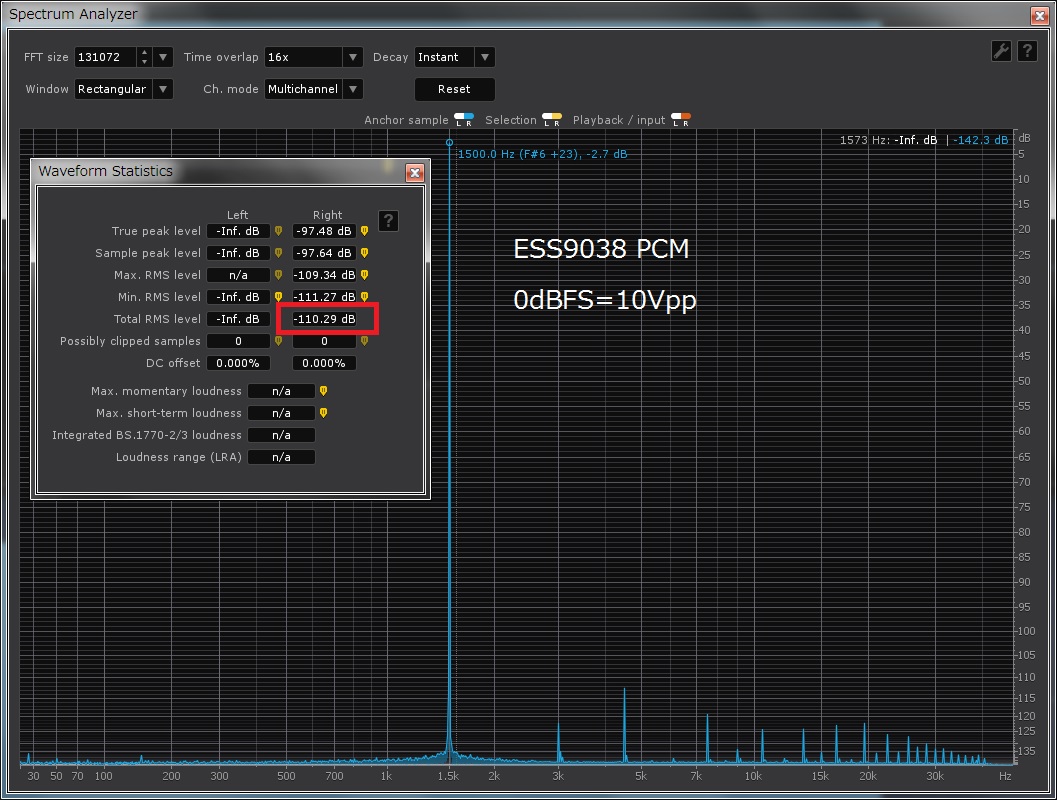Viewport: 1057px width, 800px height.
Task: Click the Left max RMS level n/a value
Action: point(238,275)
